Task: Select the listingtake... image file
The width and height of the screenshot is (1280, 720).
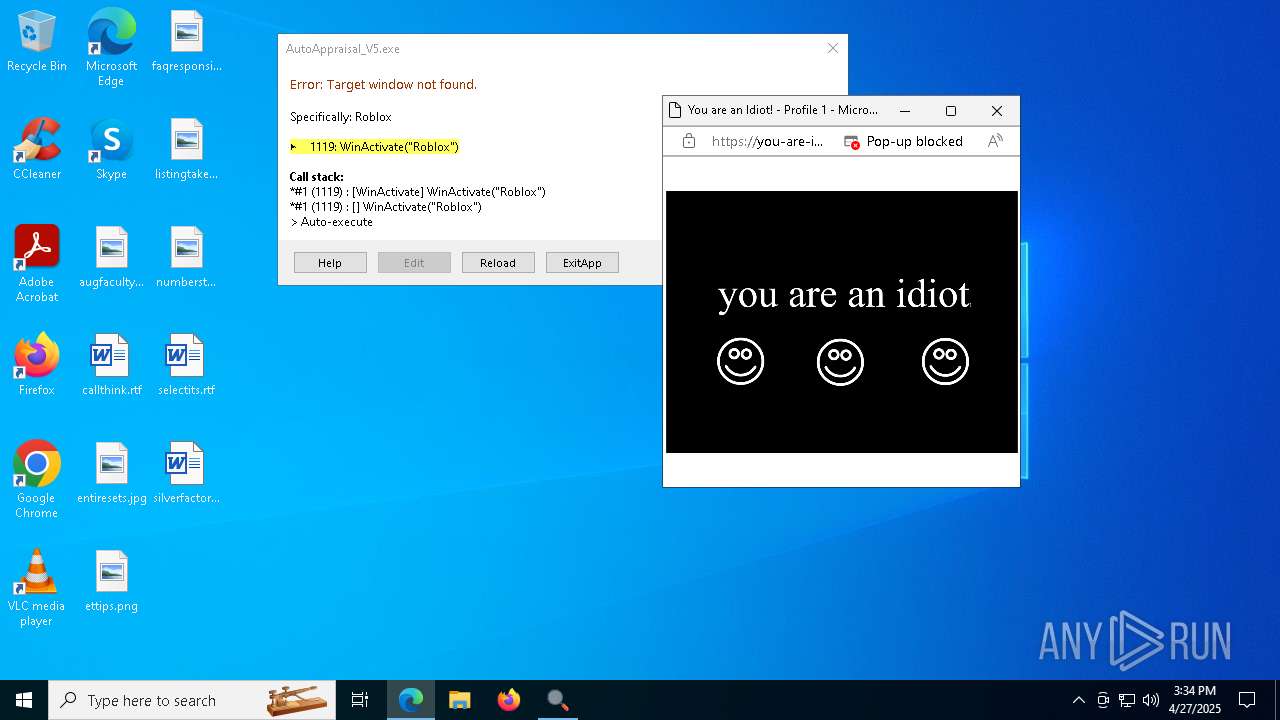Action: pos(187,150)
